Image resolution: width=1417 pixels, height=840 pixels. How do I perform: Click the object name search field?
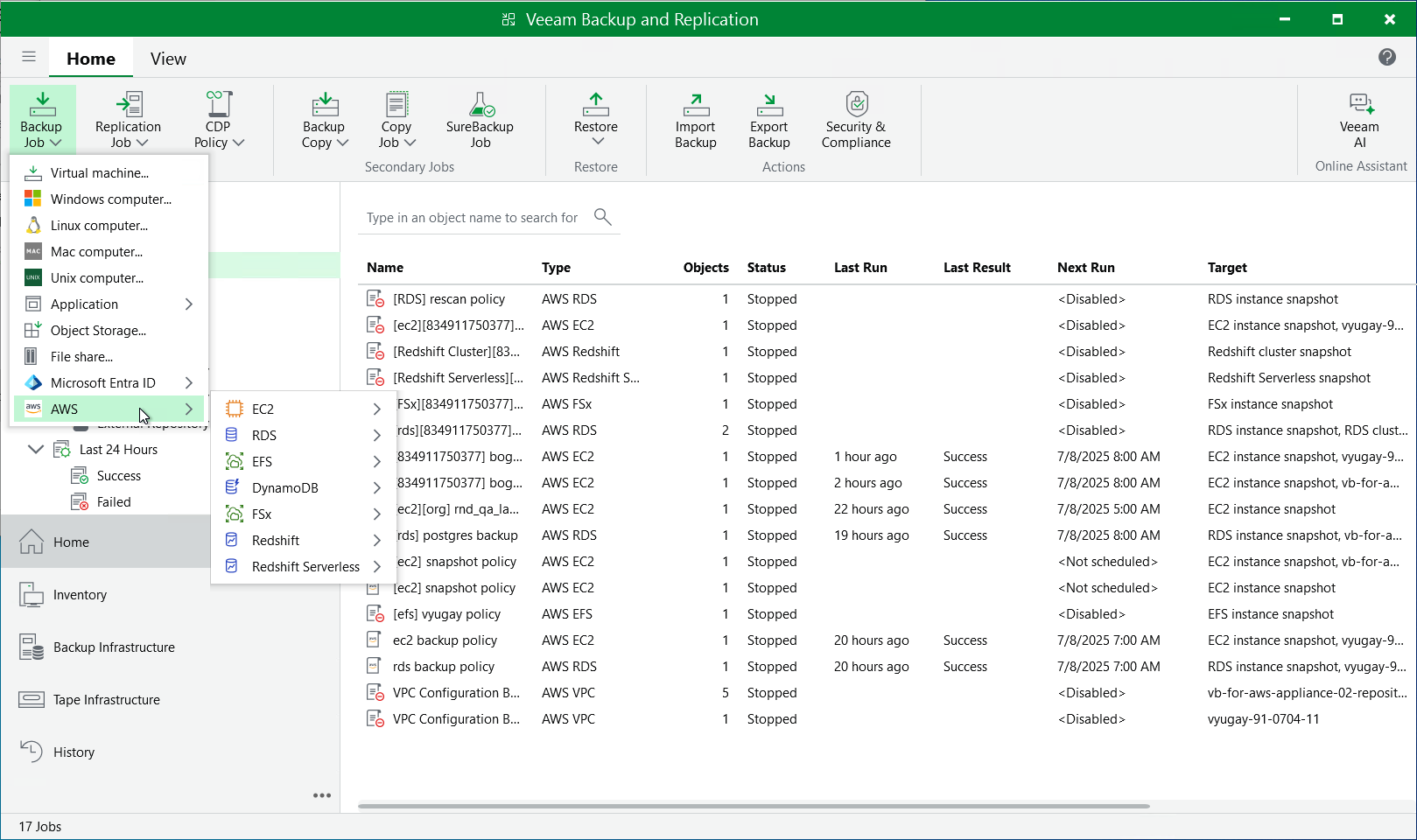point(473,218)
